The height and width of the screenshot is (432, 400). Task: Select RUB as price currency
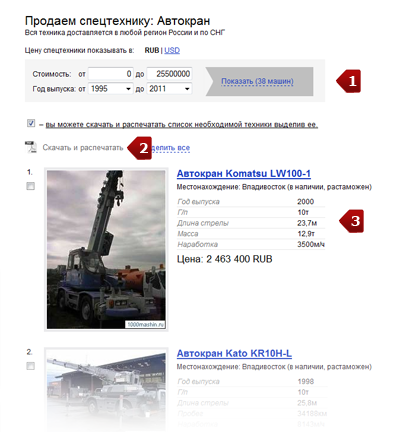(152, 50)
